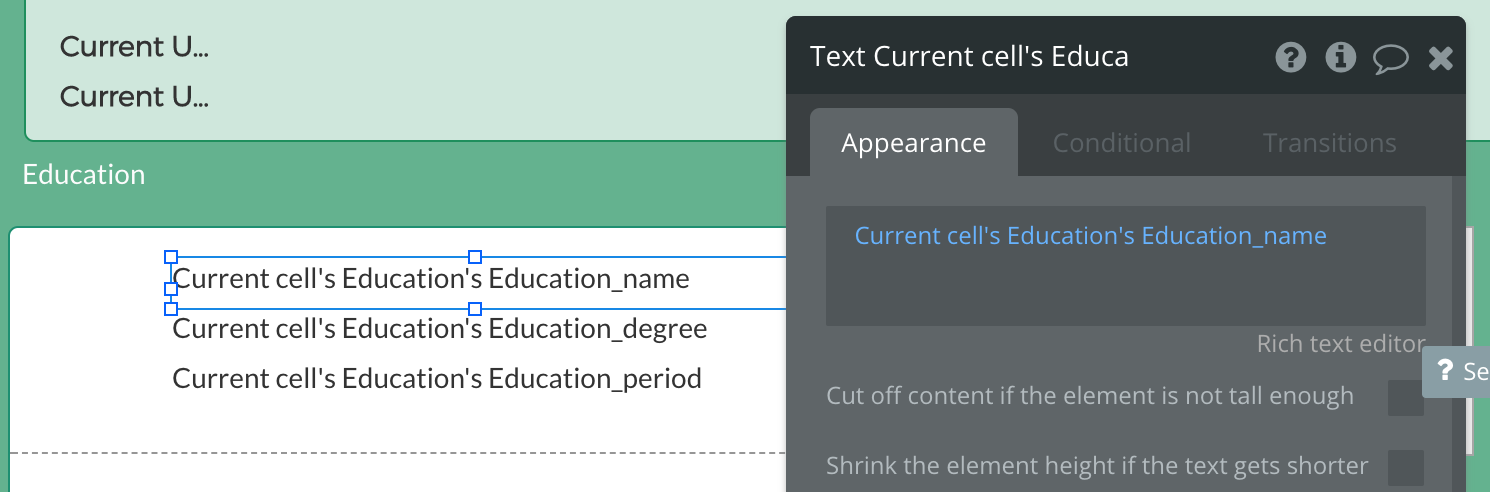This screenshot has width=1490, height=492.
Task: Enable cut off content if not tall enough
Action: tap(1405, 398)
